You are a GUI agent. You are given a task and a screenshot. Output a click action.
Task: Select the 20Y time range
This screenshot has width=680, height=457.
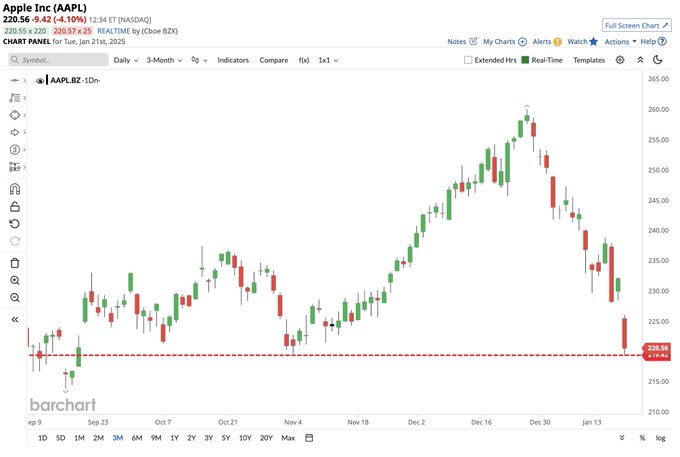click(266, 438)
